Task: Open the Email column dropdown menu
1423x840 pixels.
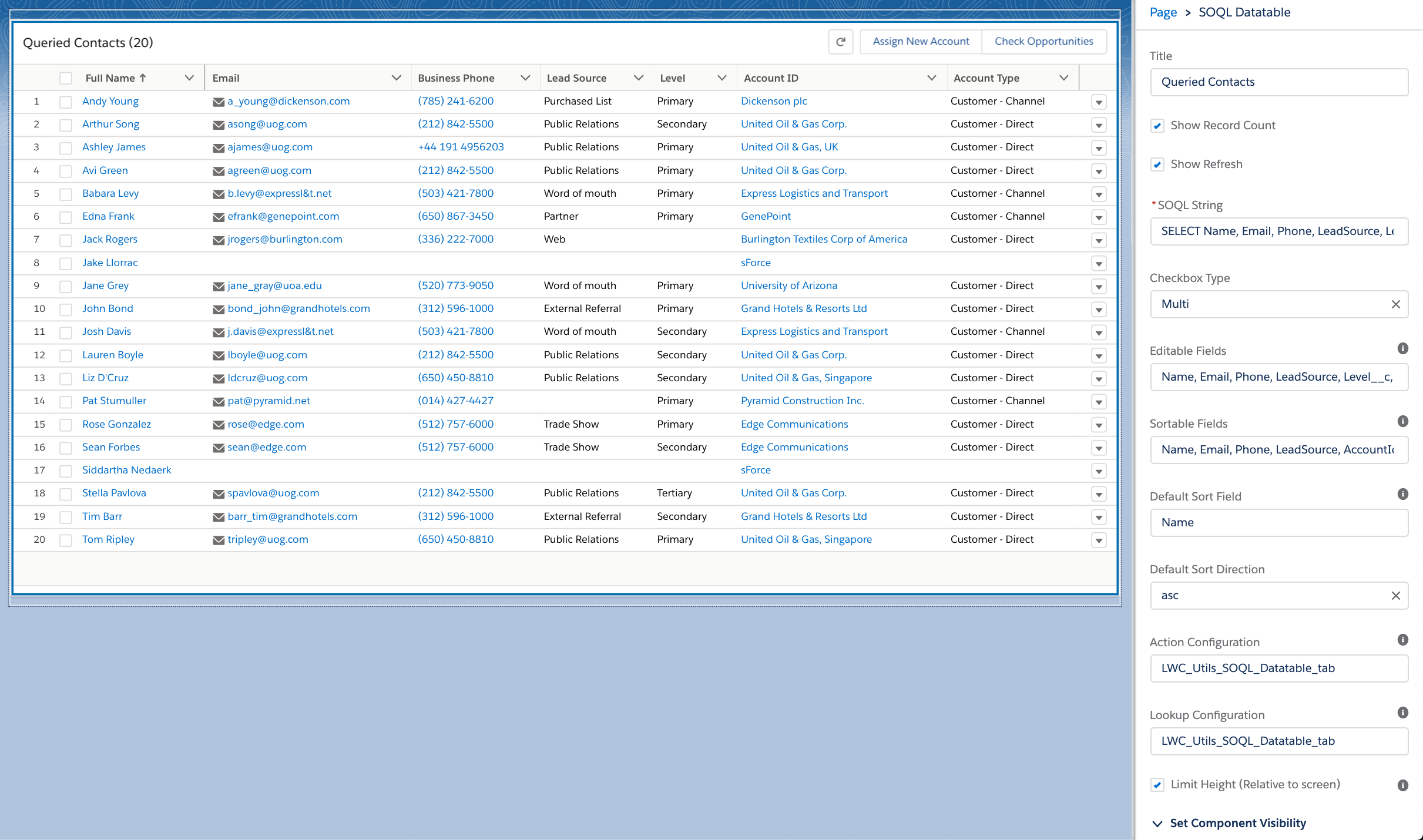Action: click(396, 78)
